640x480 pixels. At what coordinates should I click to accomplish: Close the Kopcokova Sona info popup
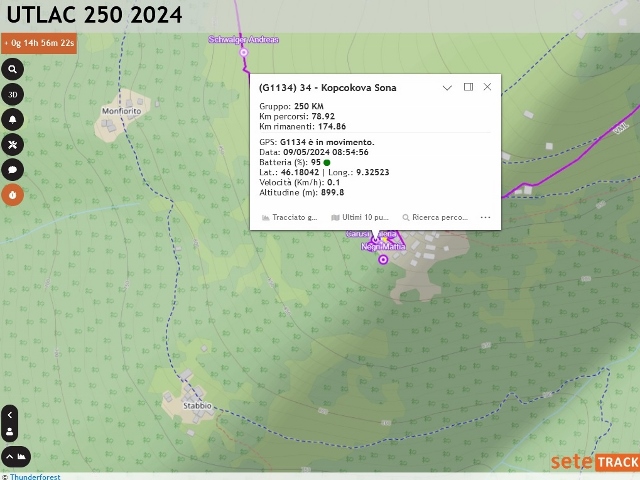487,87
